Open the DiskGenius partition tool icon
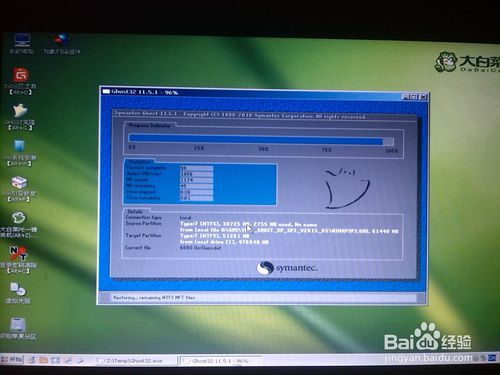This screenshot has height=375, width=500. pos(20,81)
